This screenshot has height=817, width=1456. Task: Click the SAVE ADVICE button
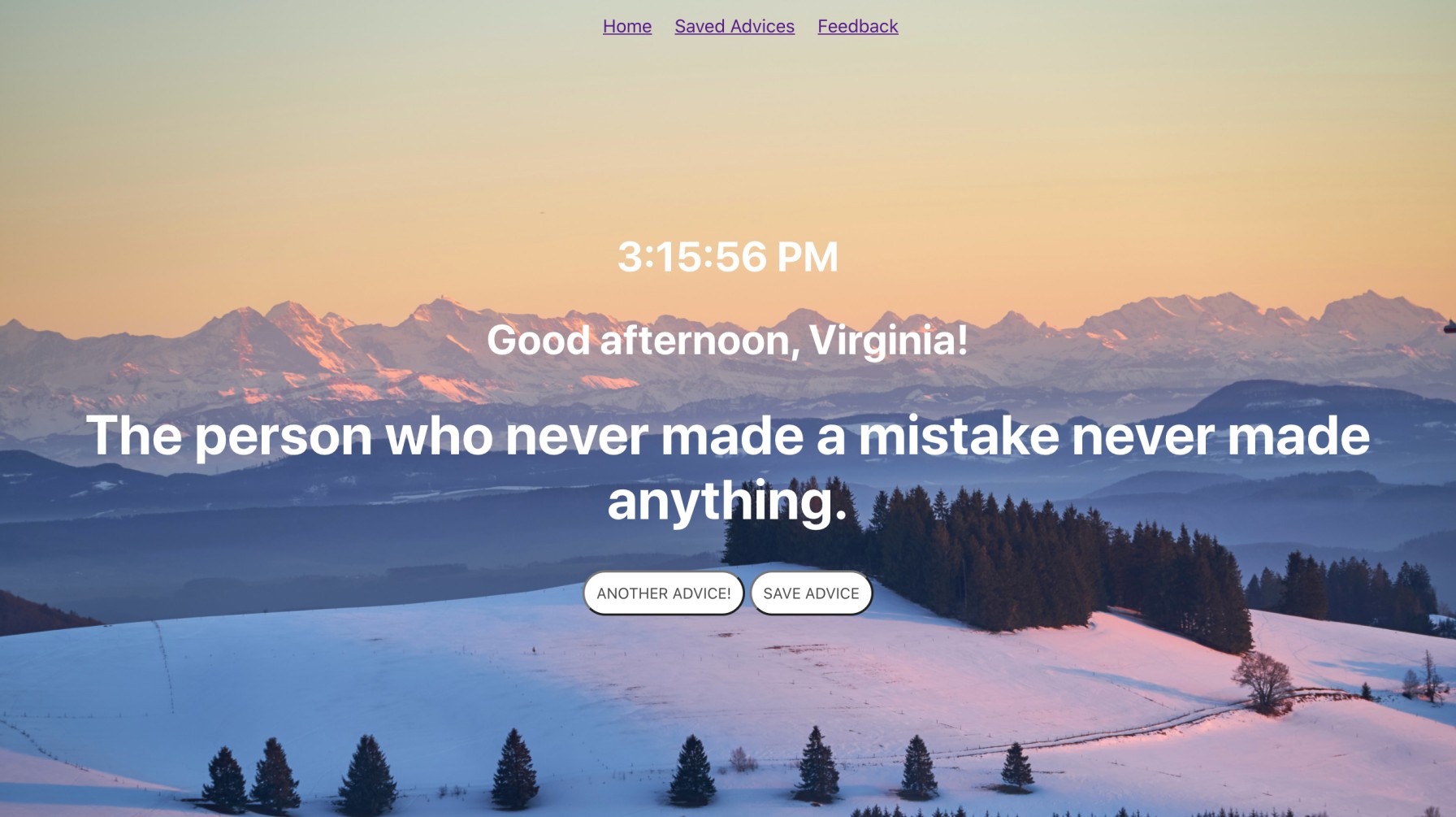point(811,593)
